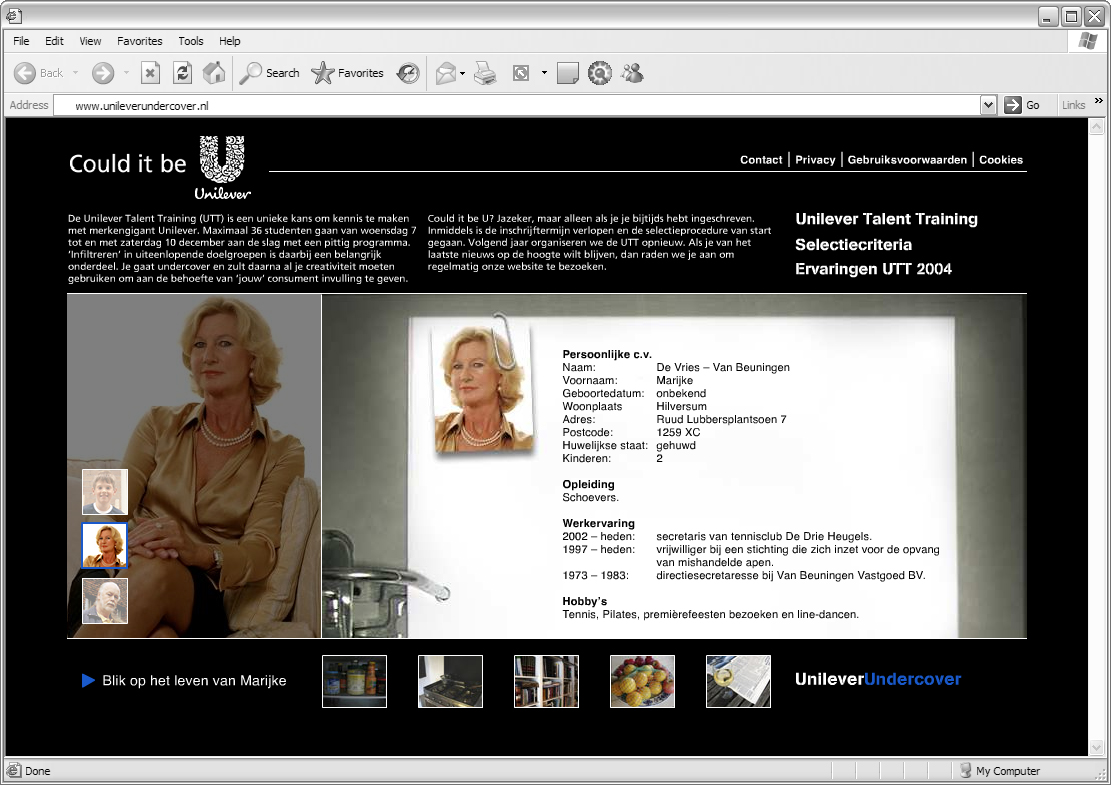View the newspaper photo thumbnail
1111x785 pixels.
tap(738, 681)
